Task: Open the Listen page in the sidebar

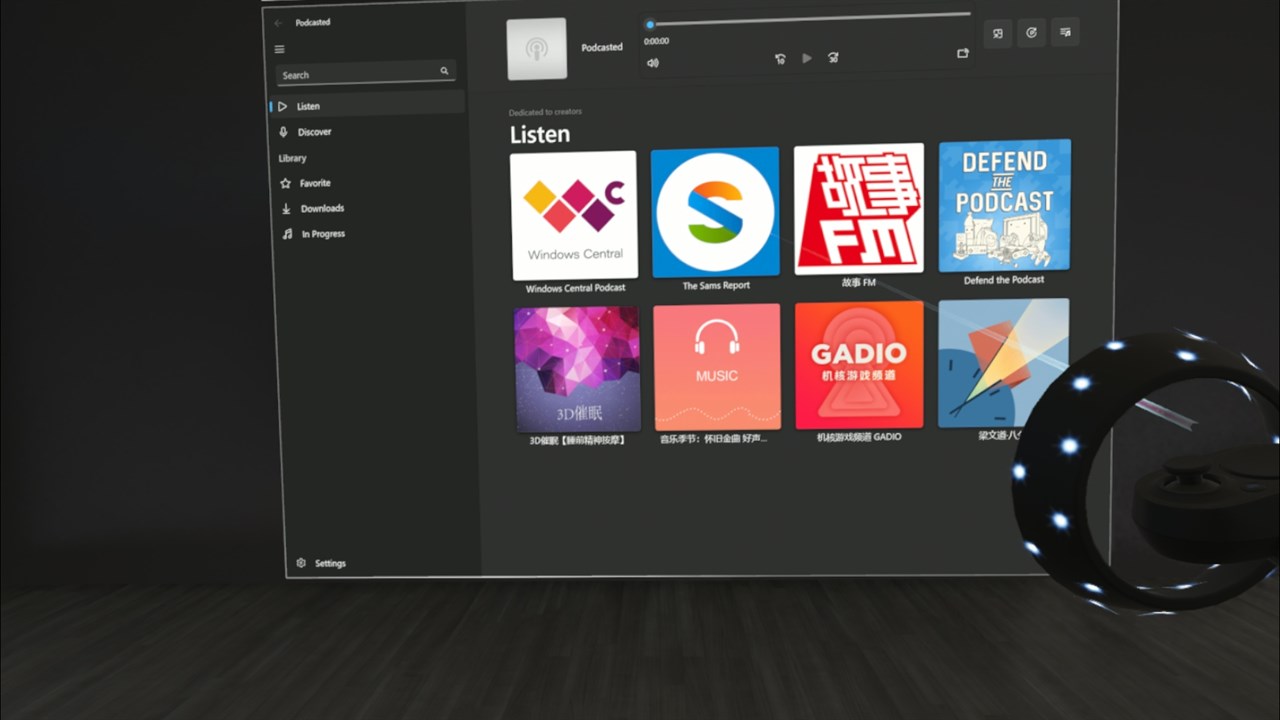Action: [367, 105]
